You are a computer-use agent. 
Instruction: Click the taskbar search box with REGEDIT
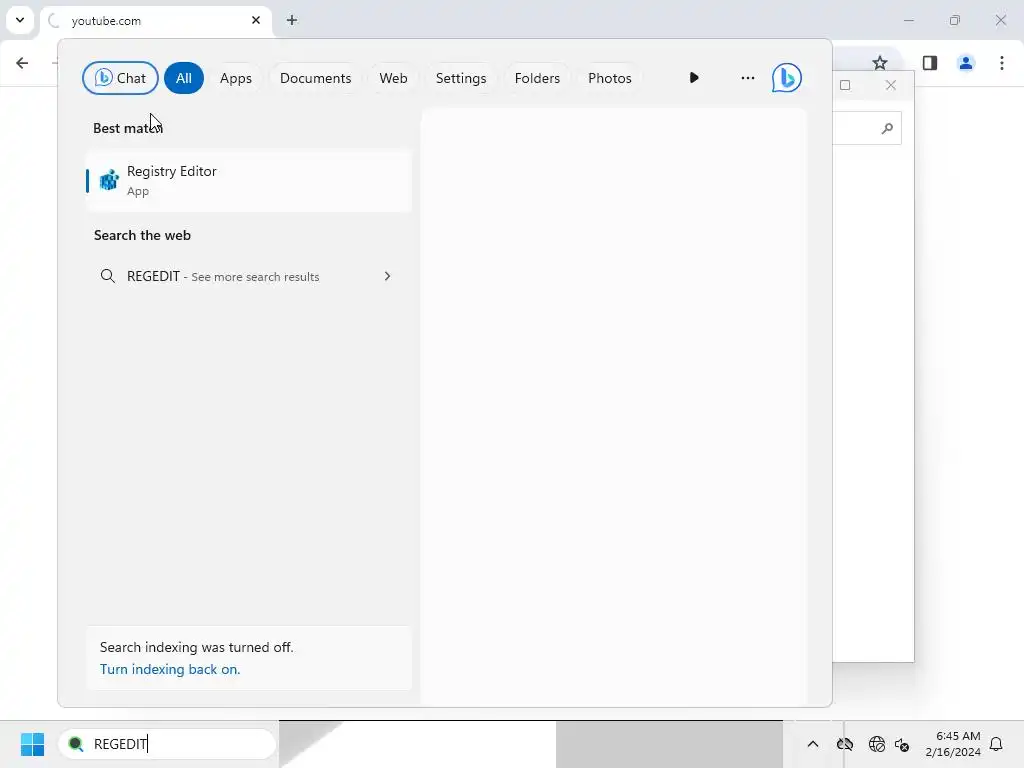point(168,744)
